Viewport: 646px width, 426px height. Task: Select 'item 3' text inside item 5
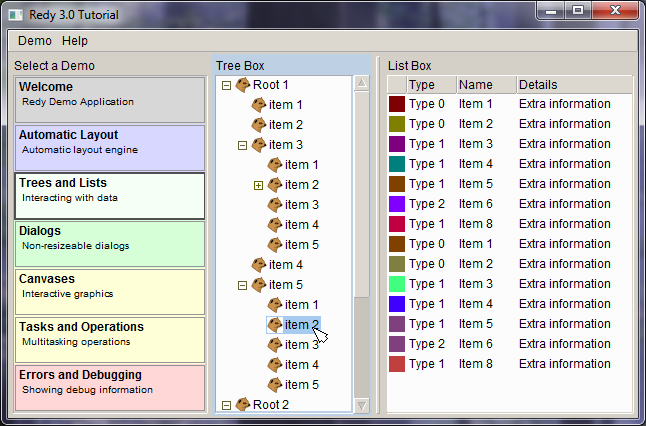point(302,345)
